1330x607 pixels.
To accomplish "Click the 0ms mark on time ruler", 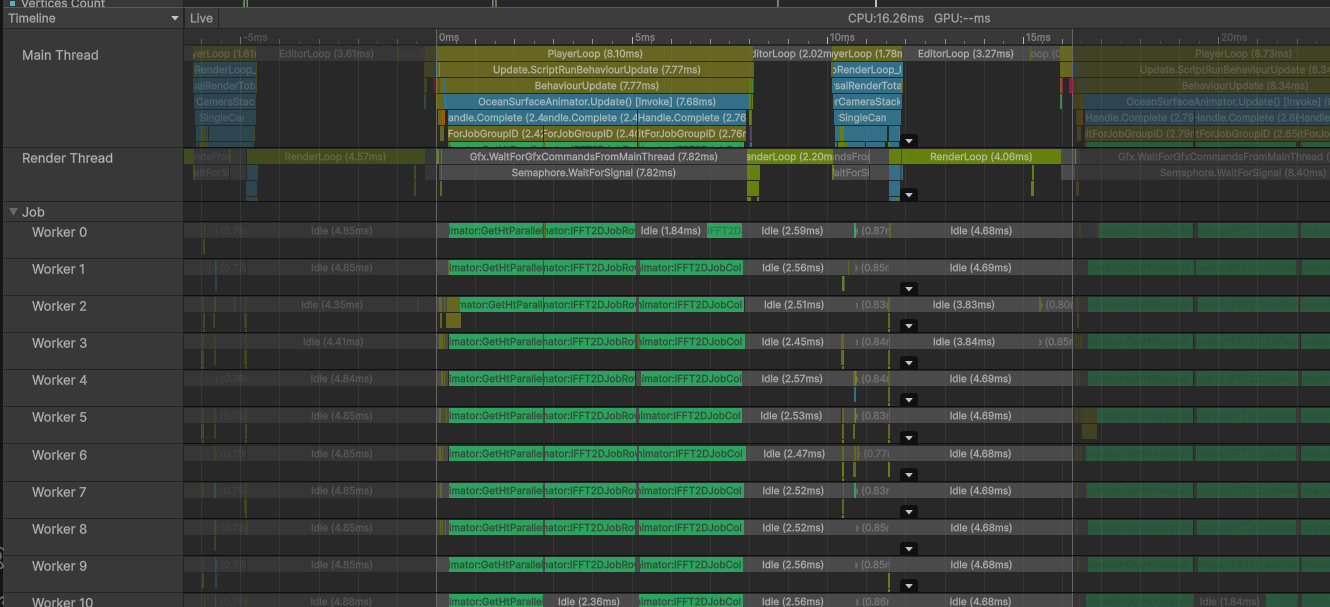I will pos(449,36).
